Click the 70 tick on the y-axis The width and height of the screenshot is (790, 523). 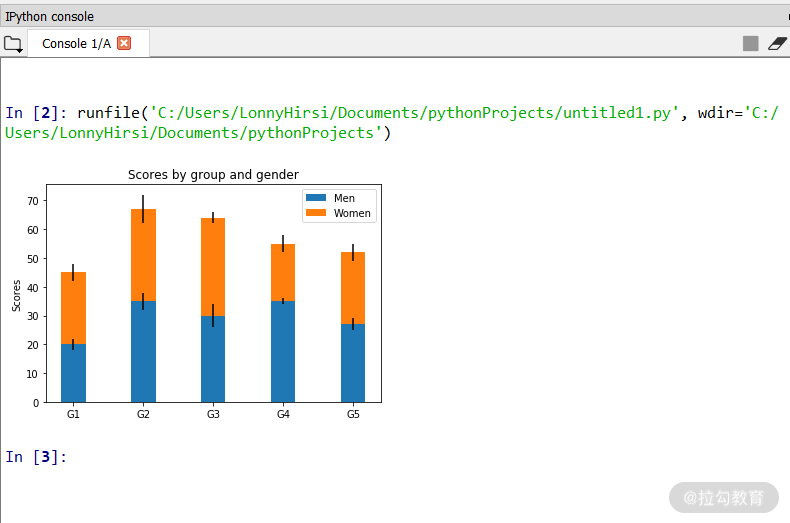(32, 201)
